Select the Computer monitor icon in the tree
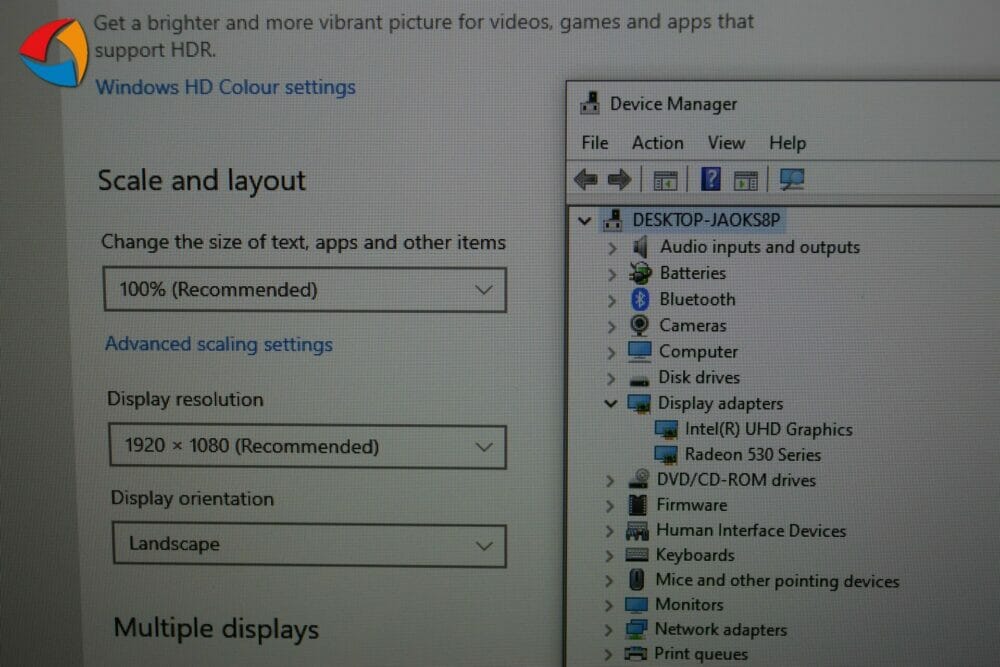1000x667 pixels. 639,351
